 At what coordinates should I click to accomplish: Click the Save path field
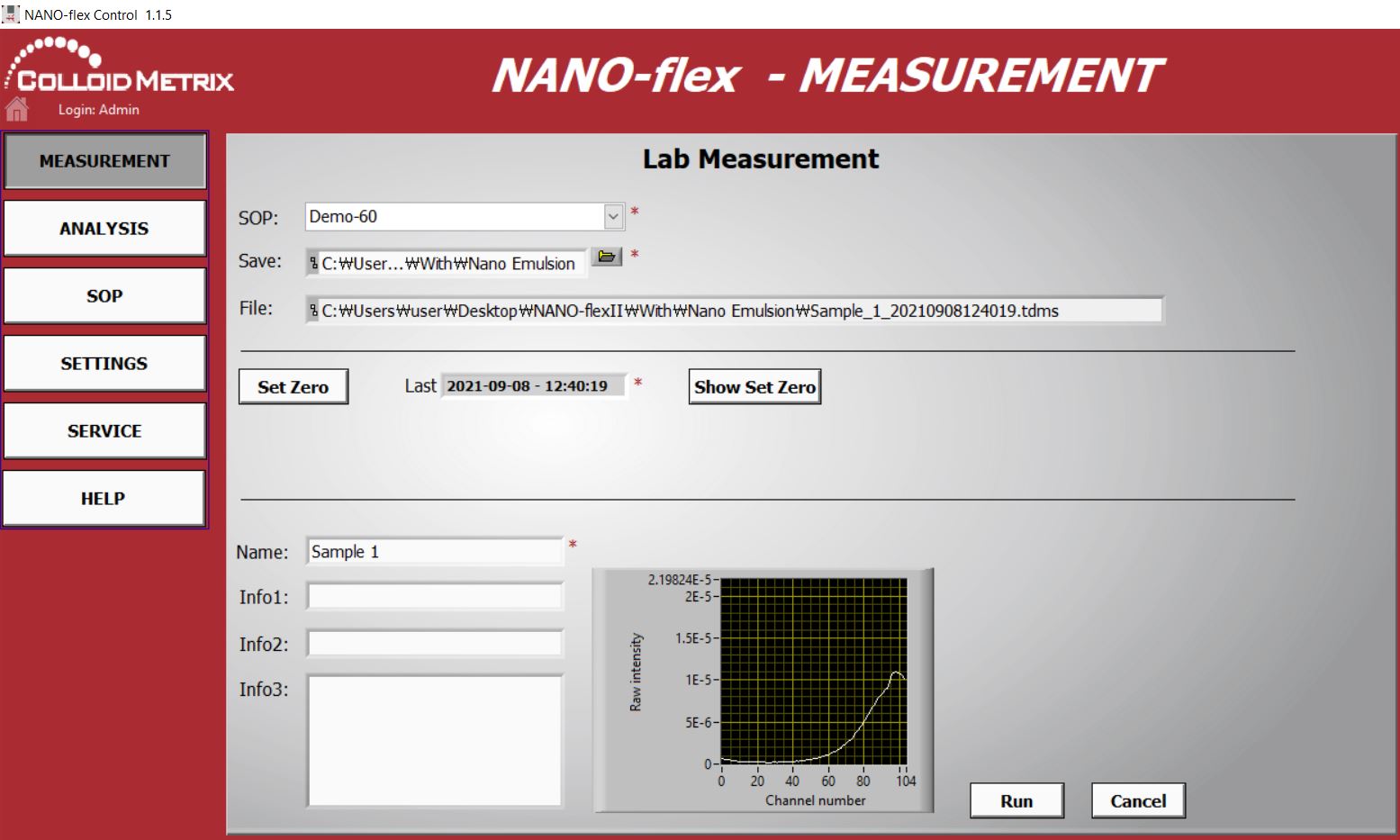point(447,263)
